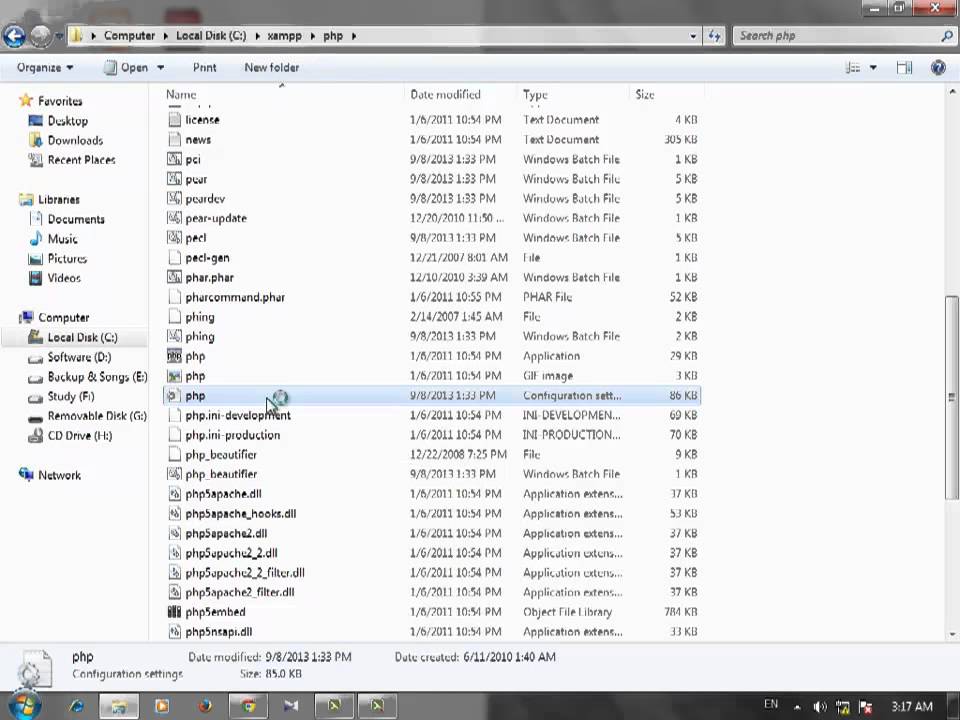Select Backup & Songs (E:) drive
960x720 pixels.
pyautogui.click(x=97, y=377)
